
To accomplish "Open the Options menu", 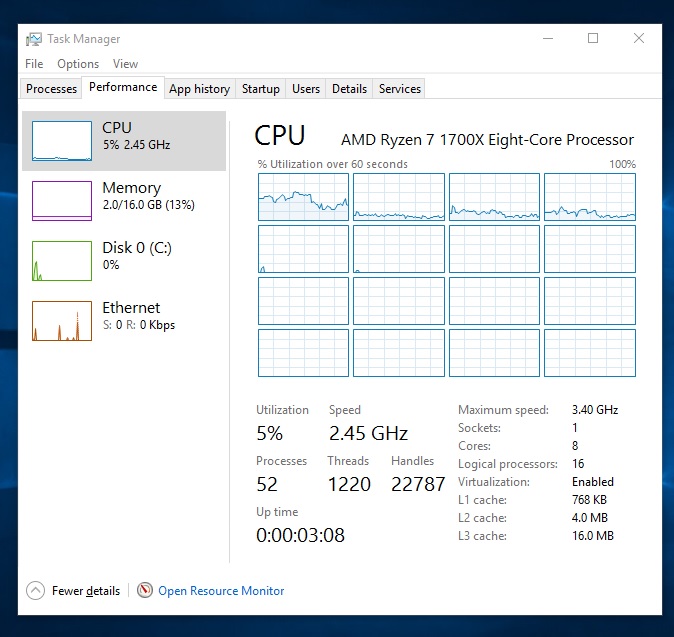I will coord(78,64).
